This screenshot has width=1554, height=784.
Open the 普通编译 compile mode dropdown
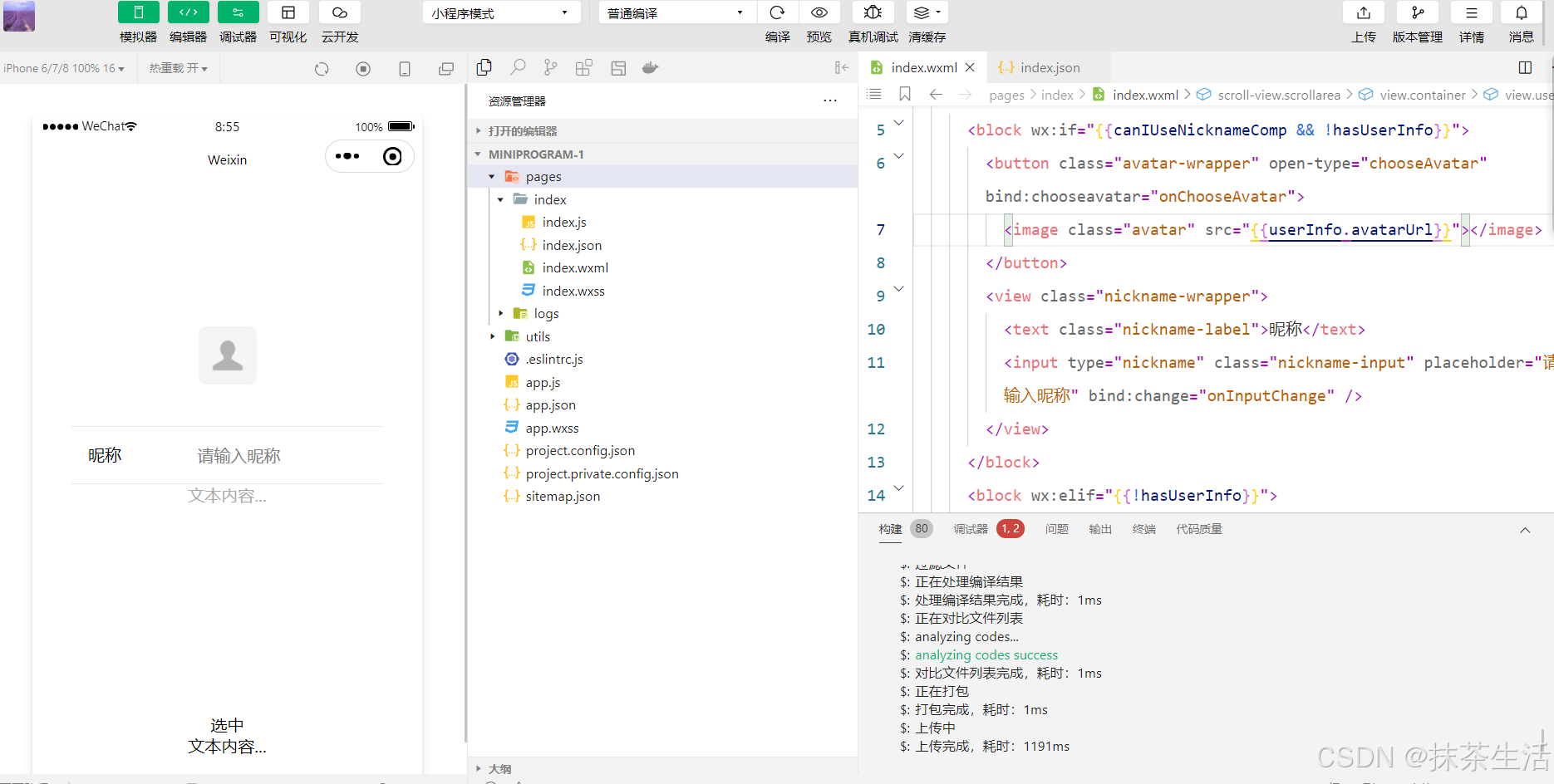[676, 12]
